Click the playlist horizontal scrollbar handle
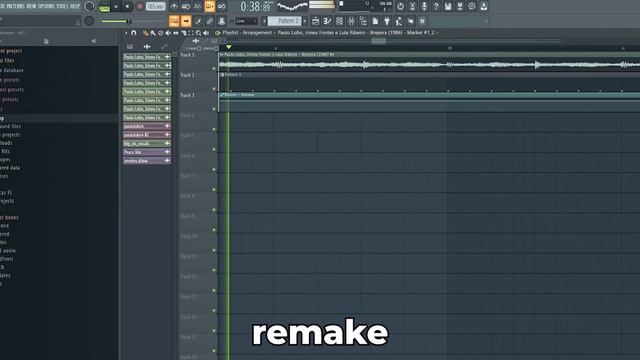640x360 pixels. coord(378,41)
